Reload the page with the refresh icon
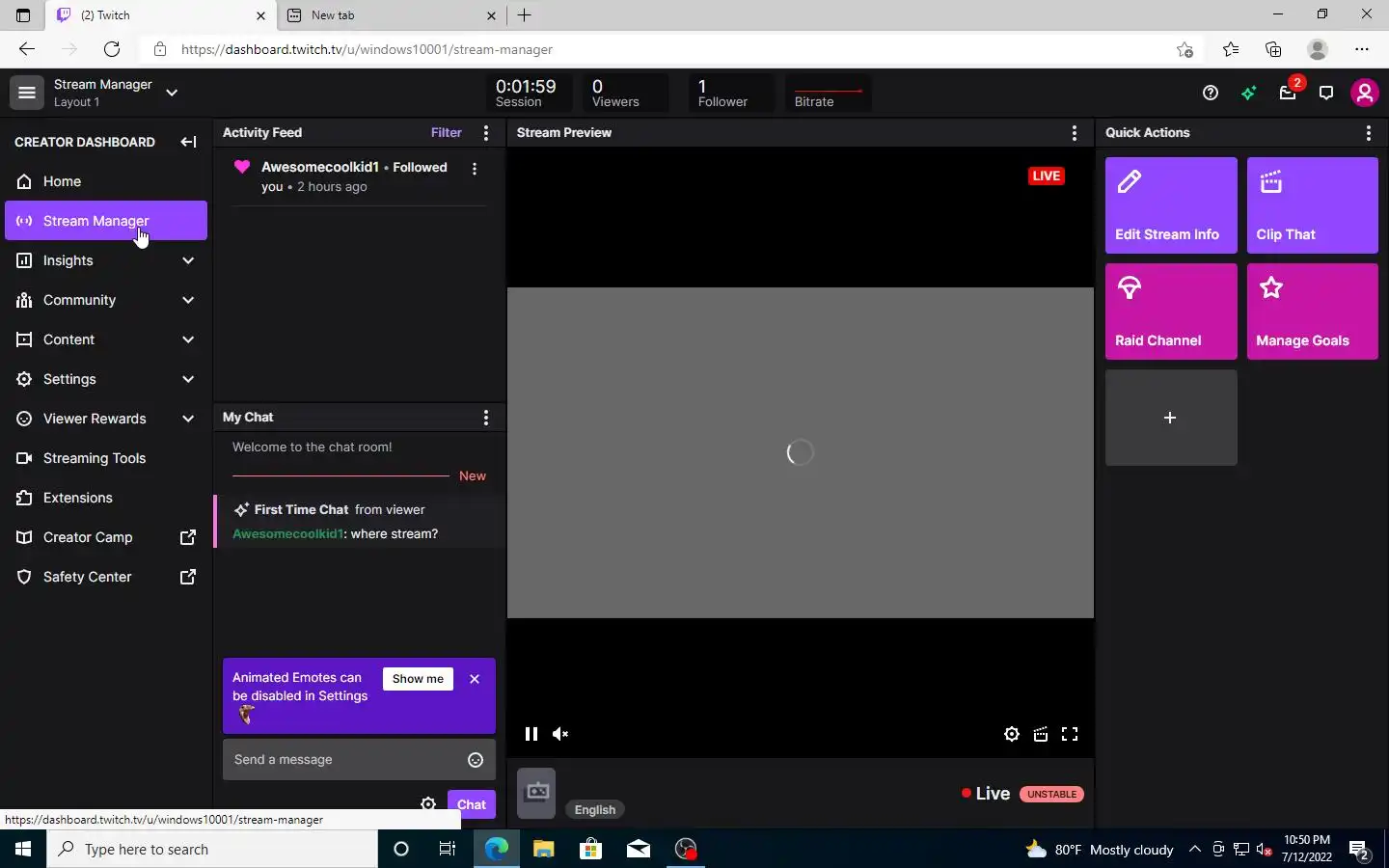Screen dimensions: 1389x868 coord(112,49)
